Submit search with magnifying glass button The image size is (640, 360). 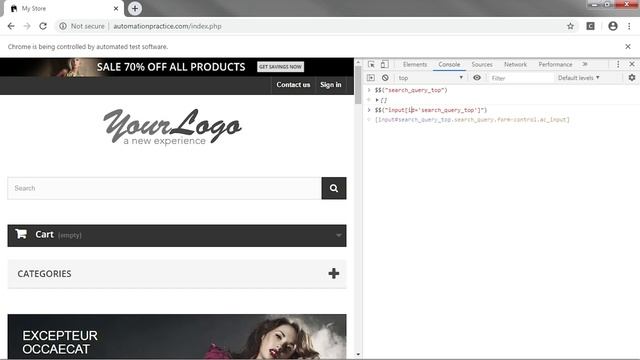tap(334, 188)
